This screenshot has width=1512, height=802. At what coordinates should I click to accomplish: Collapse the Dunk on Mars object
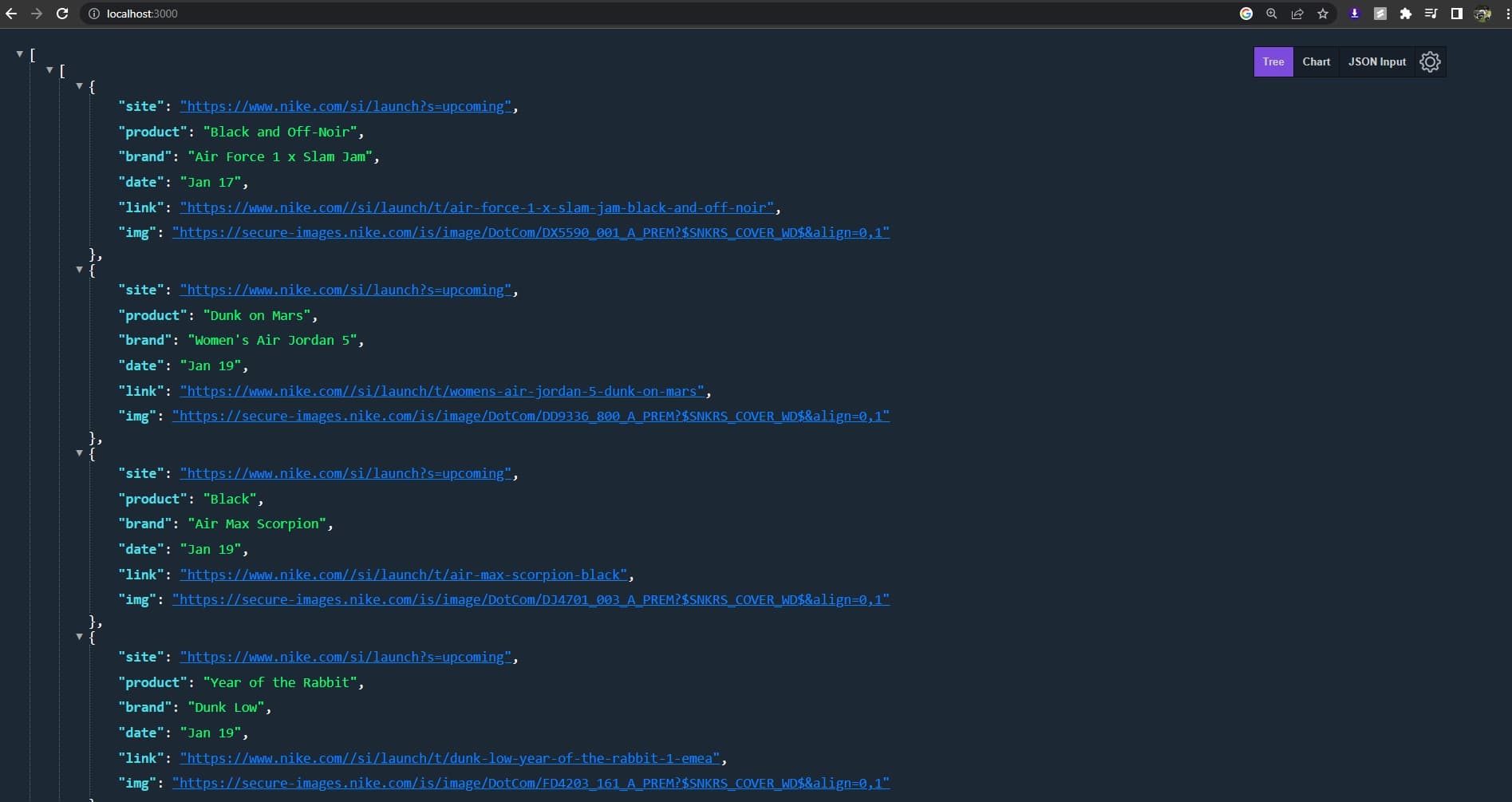(79, 270)
